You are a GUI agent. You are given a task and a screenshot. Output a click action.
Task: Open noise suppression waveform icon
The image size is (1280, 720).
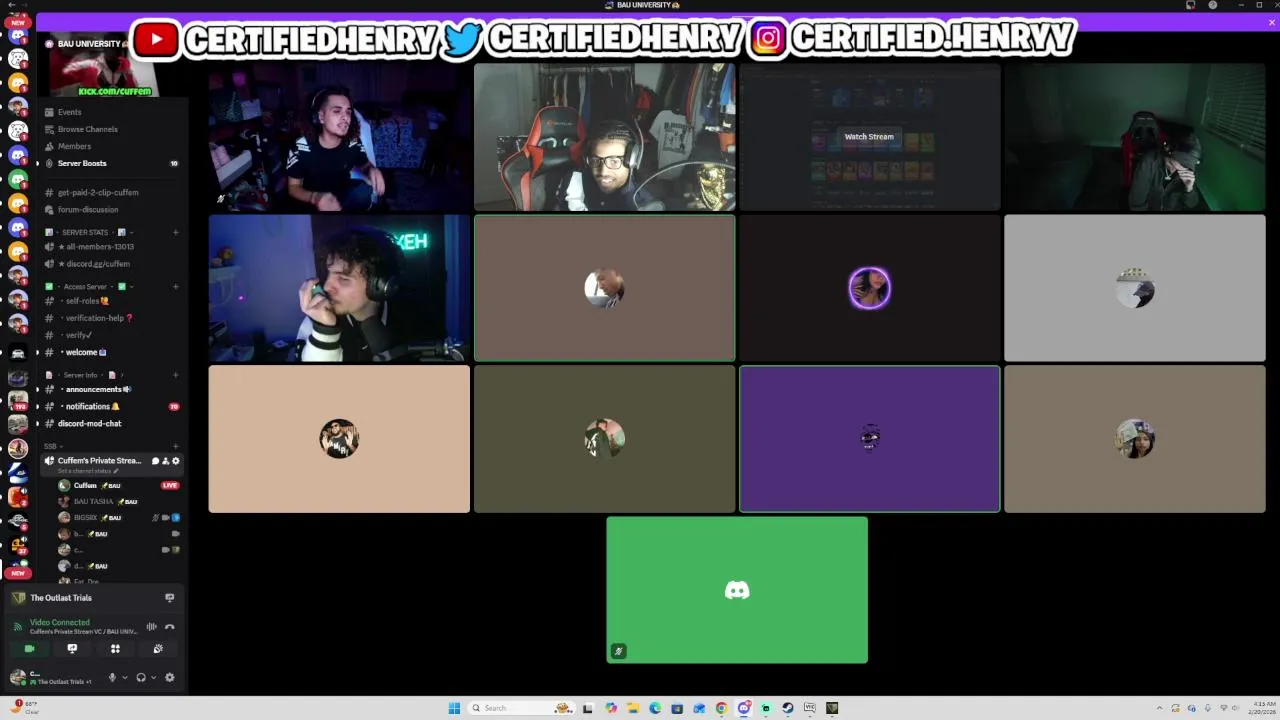click(x=152, y=627)
